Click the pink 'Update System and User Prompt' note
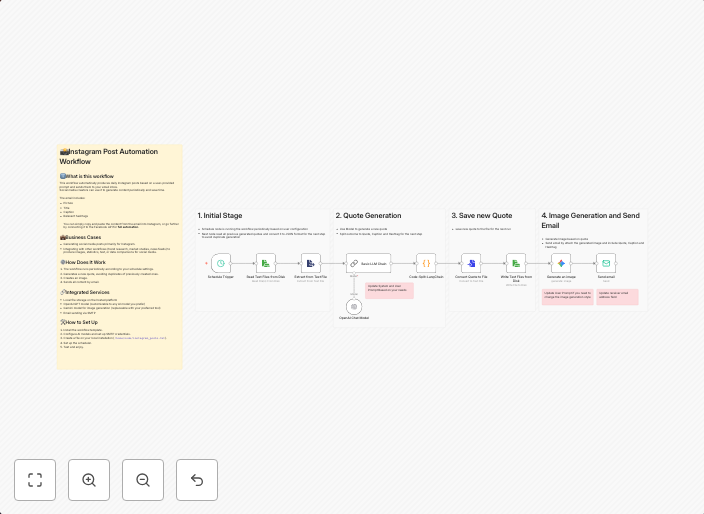Image resolution: width=704 pixels, height=514 pixels. tap(389, 290)
